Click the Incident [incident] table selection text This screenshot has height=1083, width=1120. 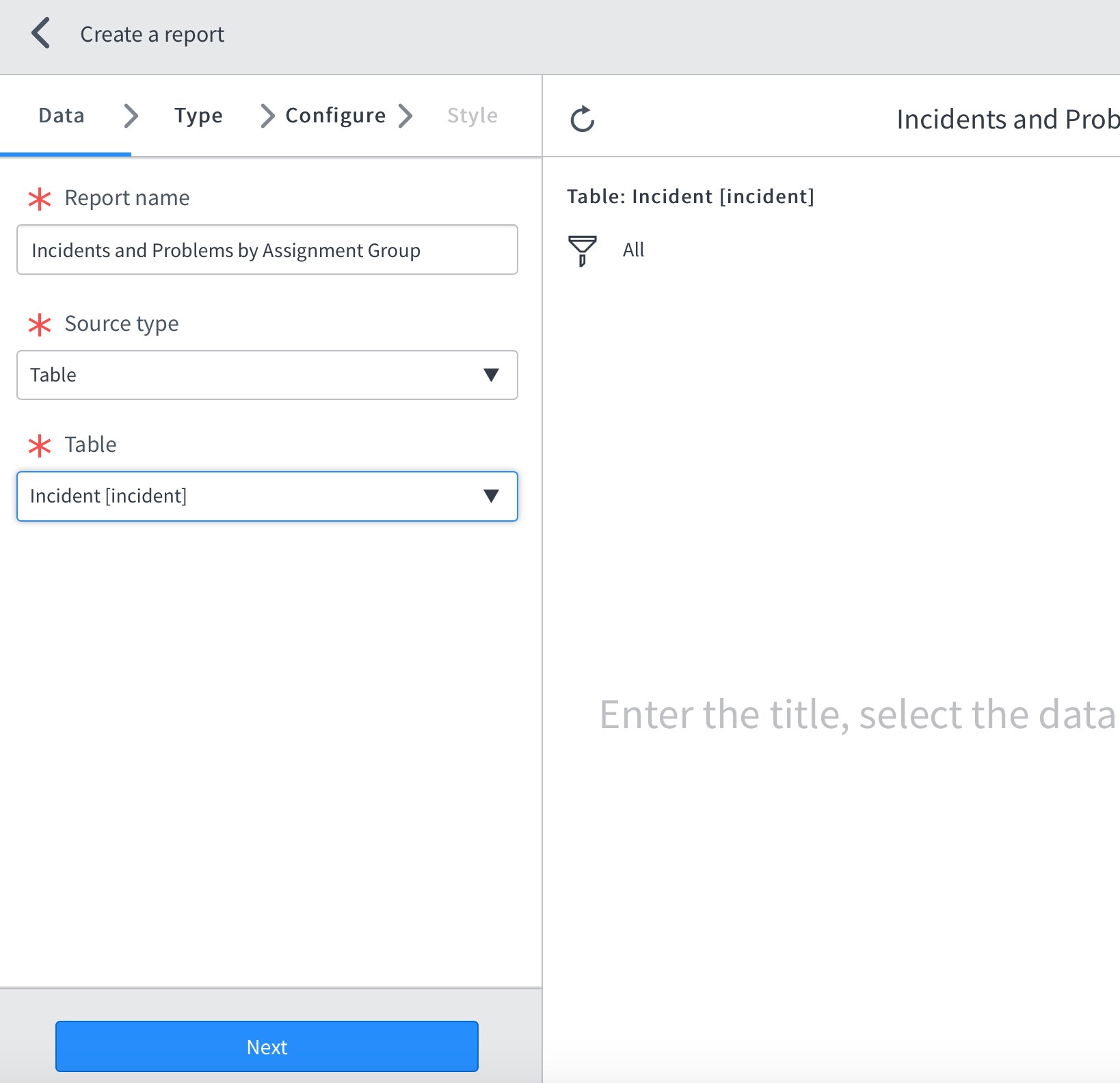[x=108, y=496]
